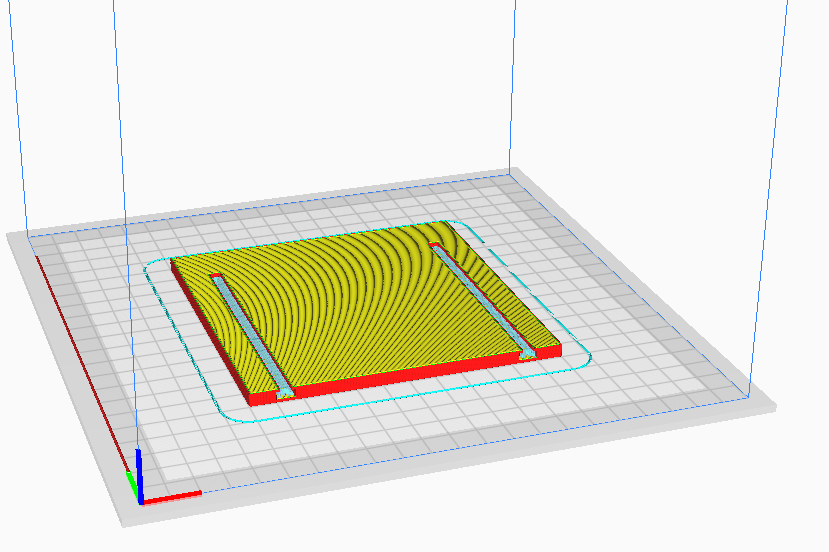The height and width of the screenshot is (552, 829).
Task: Click the red front wall of the model
Action: click(404, 374)
